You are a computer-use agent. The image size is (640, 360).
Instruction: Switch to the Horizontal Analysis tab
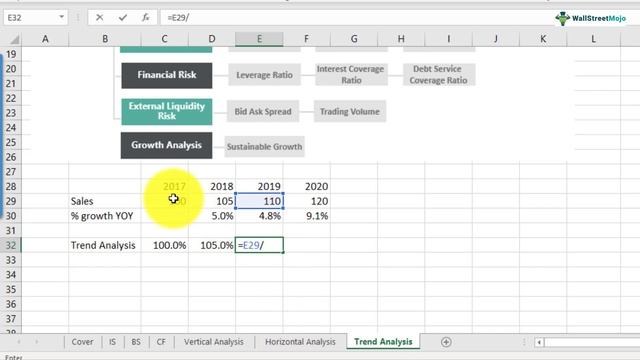(300, 342)
